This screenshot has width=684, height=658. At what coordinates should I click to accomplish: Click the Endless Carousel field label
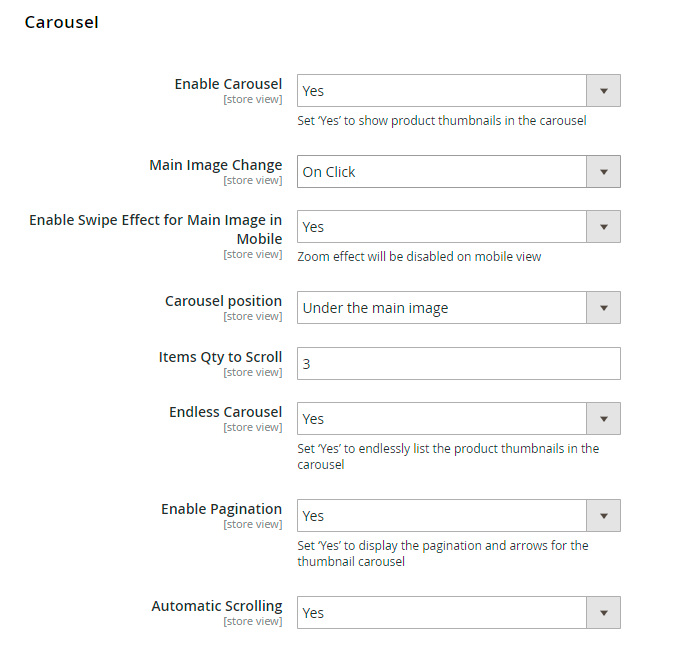226,412
